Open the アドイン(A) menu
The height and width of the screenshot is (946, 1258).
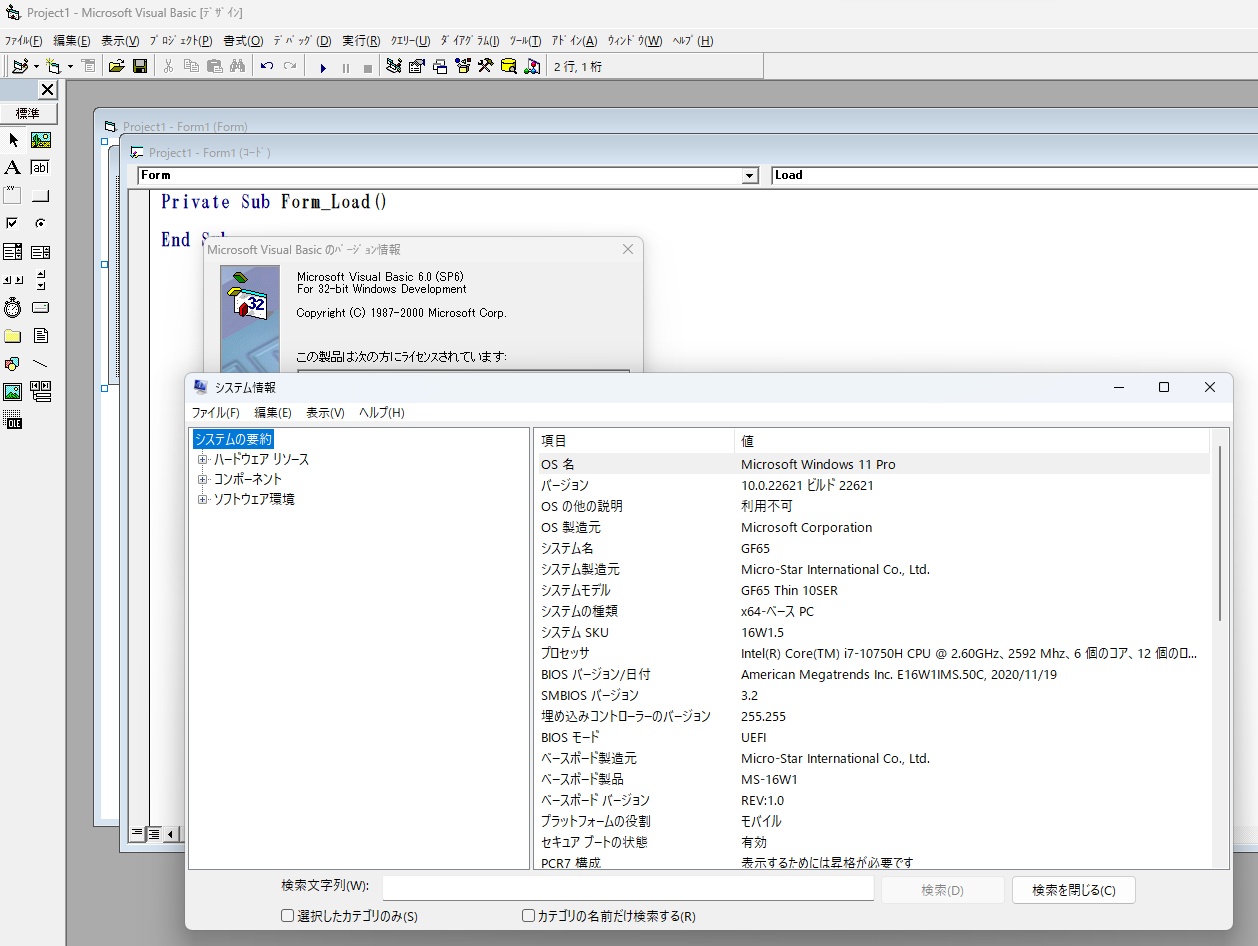(x=575, y=41)
